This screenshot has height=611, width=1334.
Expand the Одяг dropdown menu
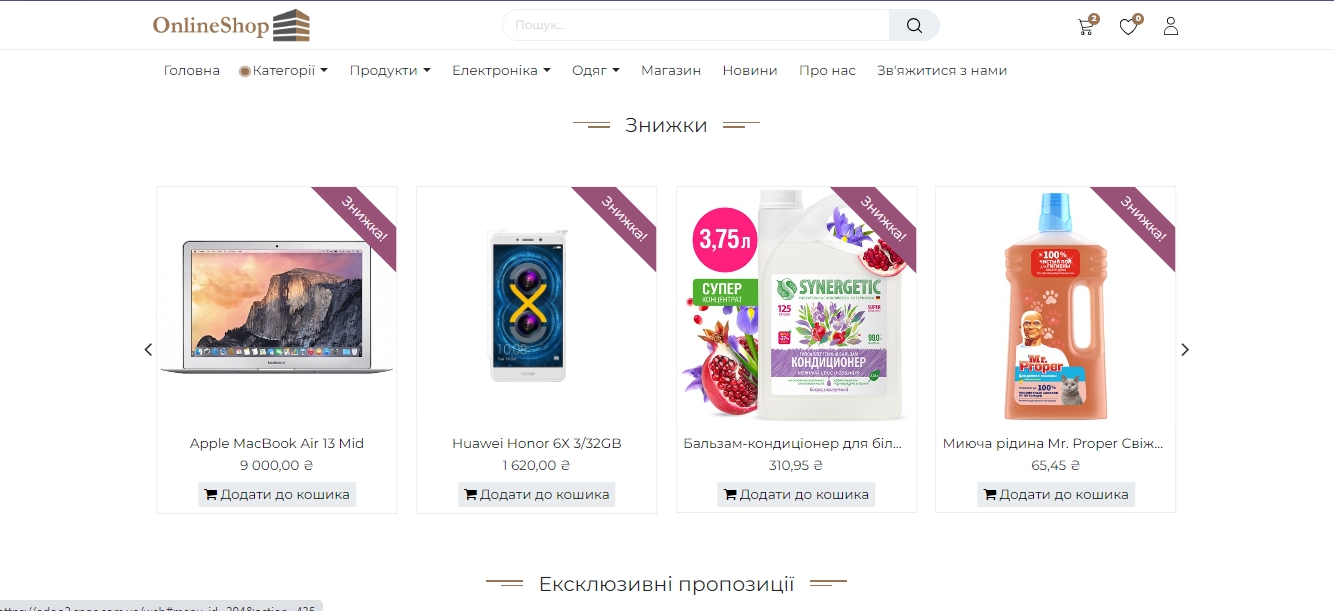(x=596, y=70)
